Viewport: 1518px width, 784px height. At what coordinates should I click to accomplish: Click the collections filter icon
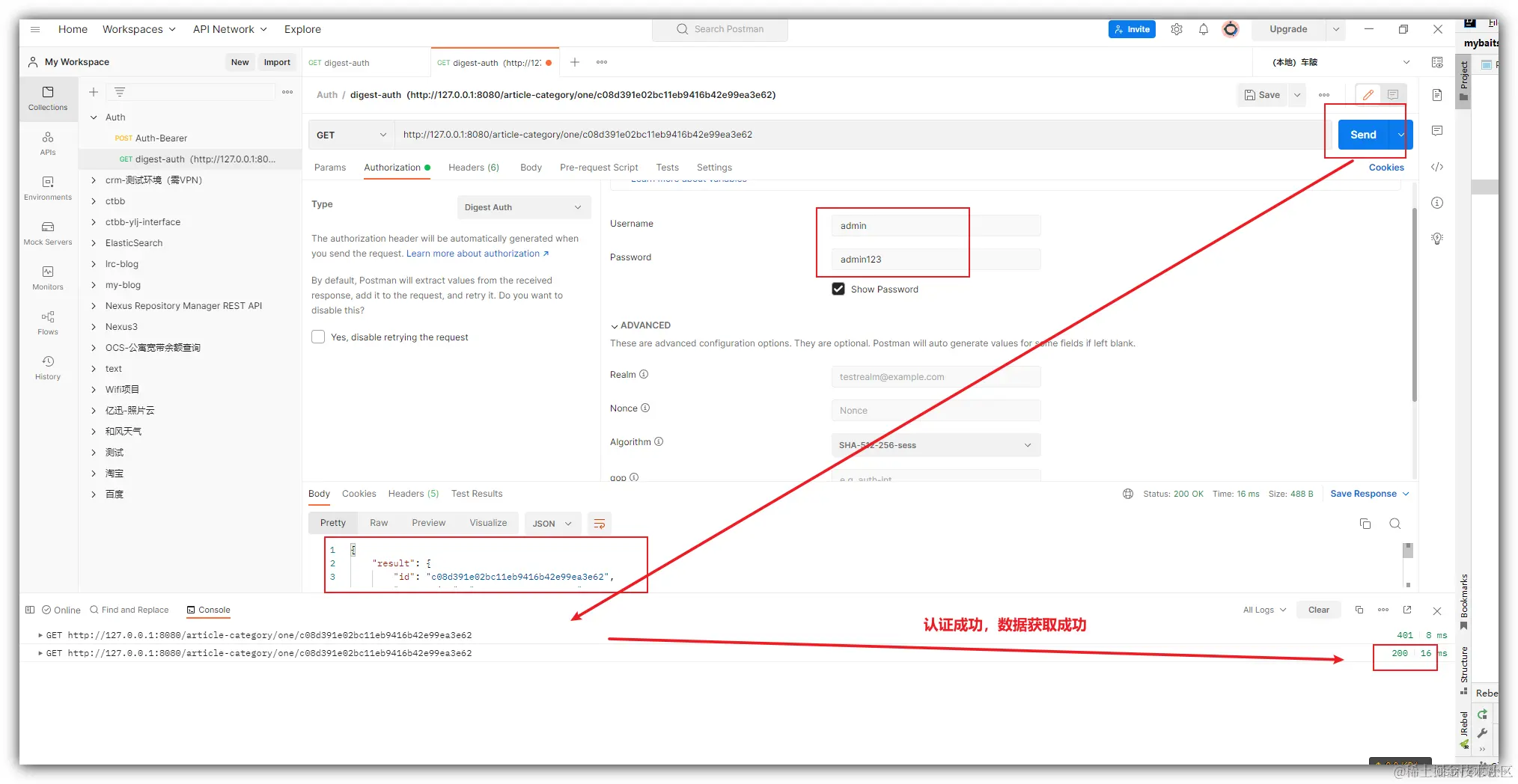pos(120,92)
